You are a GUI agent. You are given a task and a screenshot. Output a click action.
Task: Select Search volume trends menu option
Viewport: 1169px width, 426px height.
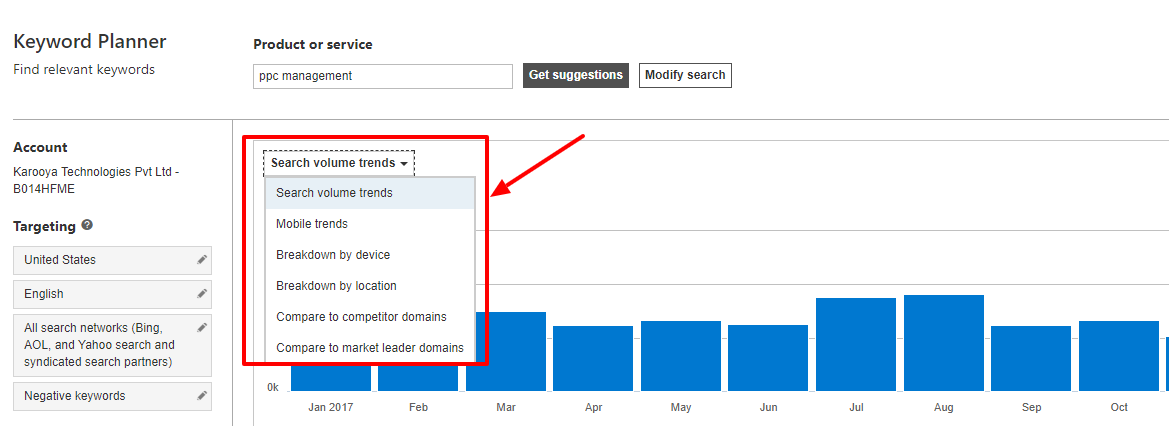point(370,192)
